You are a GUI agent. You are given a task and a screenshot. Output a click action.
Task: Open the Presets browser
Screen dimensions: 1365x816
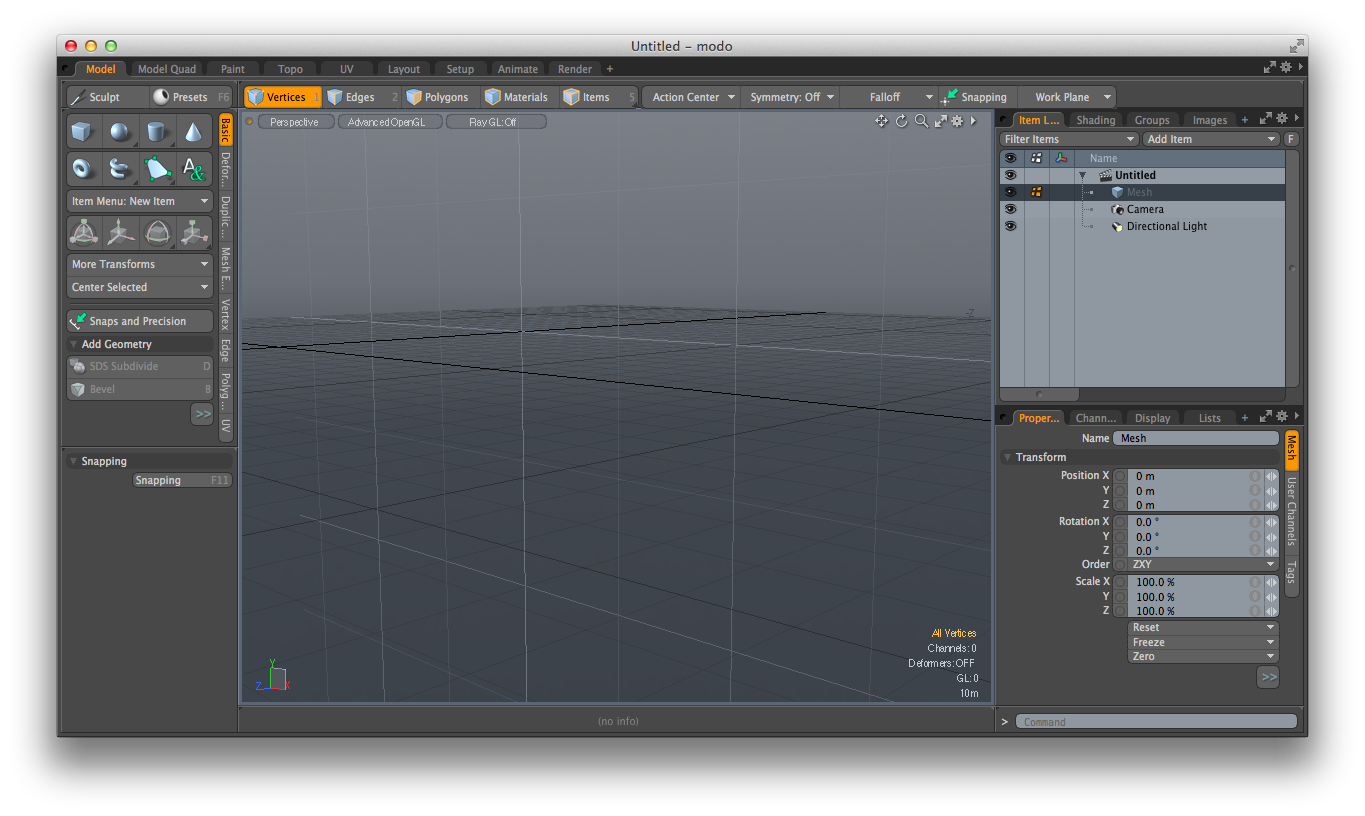[x=192, y=97]
